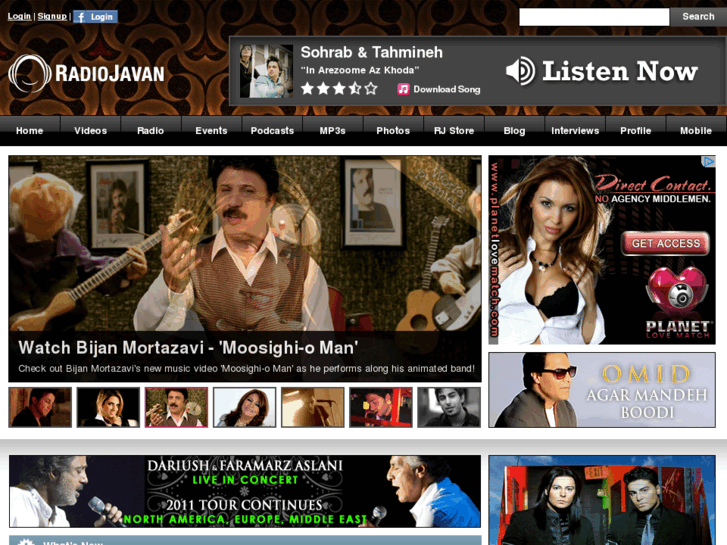
Task: Click the Watch Bijan Mortazavi headline
Action: click(188, 347)
